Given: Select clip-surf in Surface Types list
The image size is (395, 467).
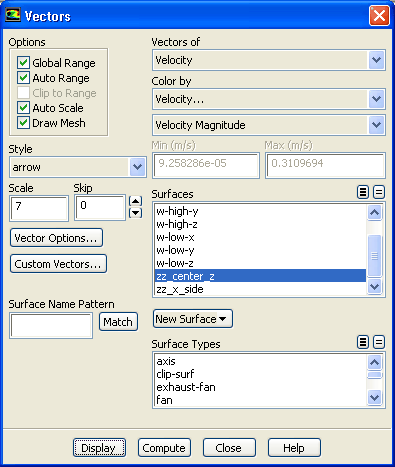Looking at the screenshot, I should click(x=260, y=374).
